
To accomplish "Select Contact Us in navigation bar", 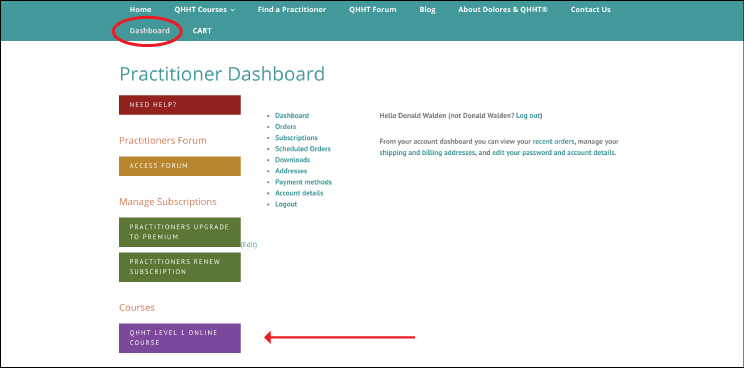I will (590, 9).
